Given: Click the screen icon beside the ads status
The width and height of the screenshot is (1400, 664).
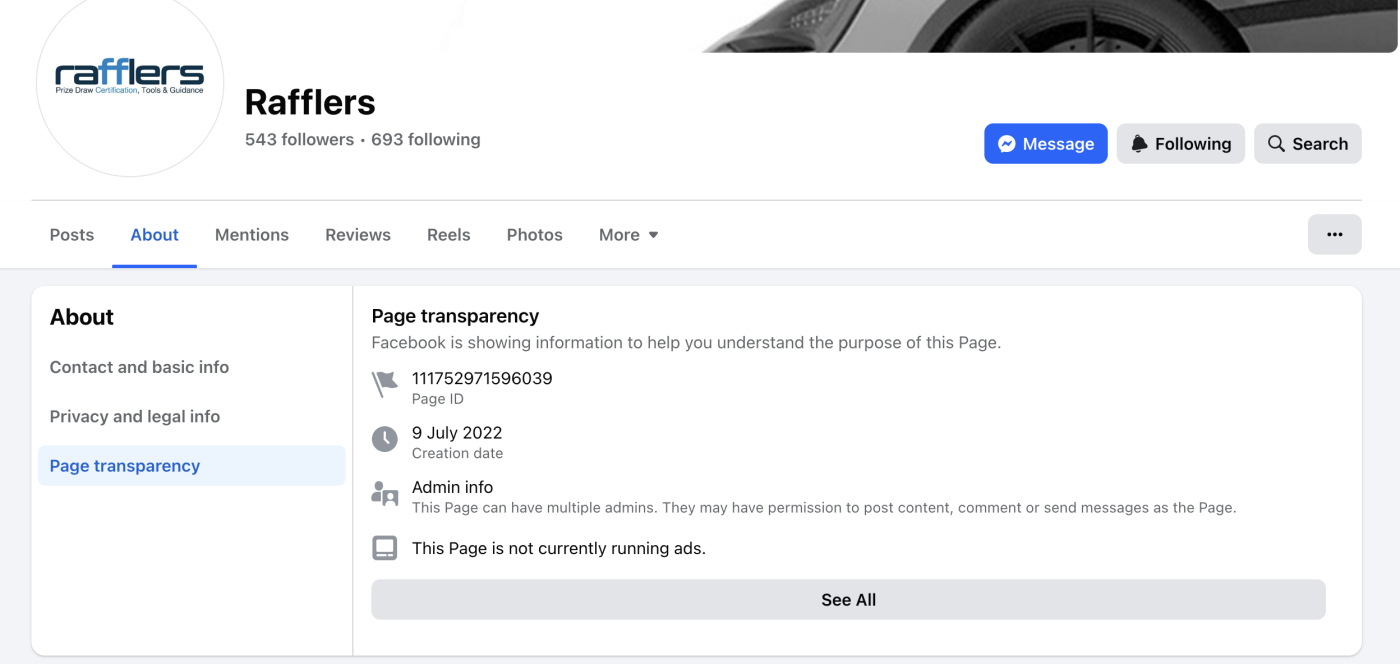Looking at the screenshot, I should [x=385, y=548].
